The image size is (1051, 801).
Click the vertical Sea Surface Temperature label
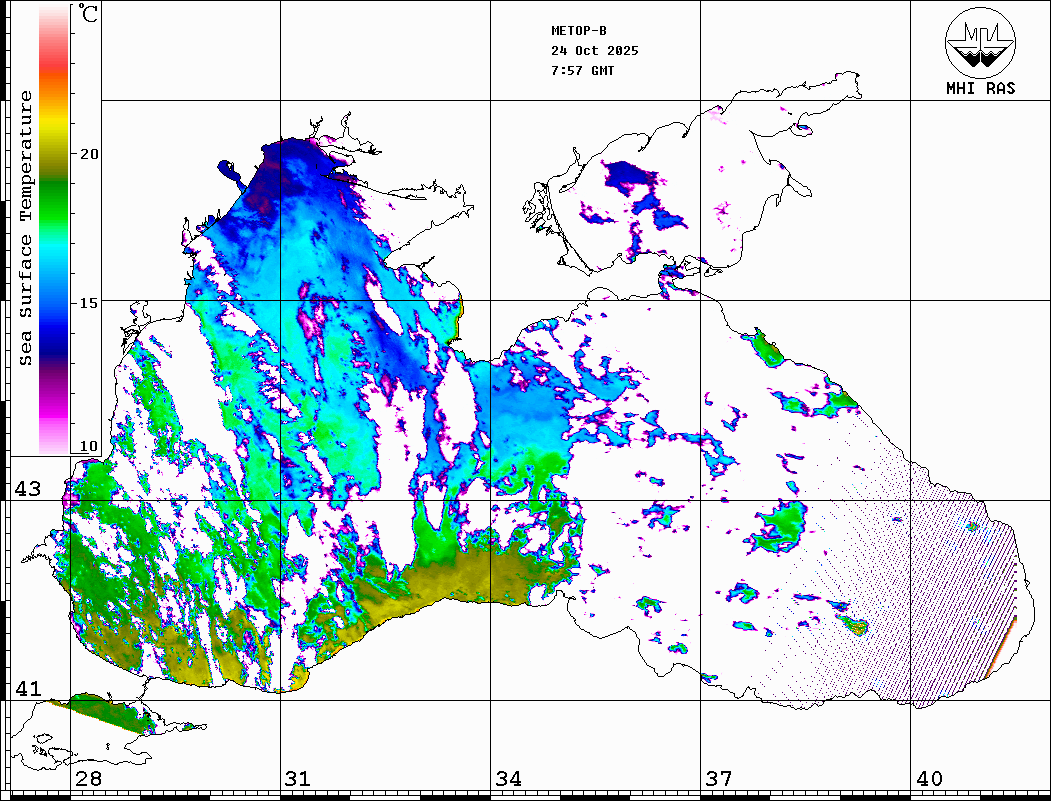click(27, 228)
